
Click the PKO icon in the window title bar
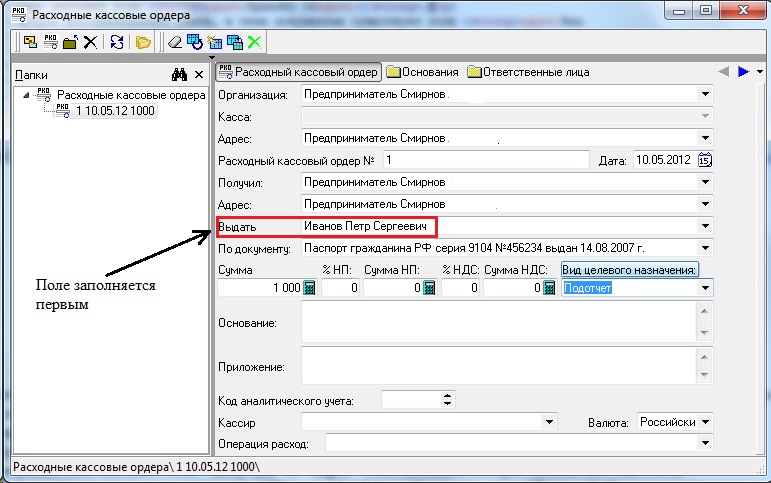coord(19,14)
